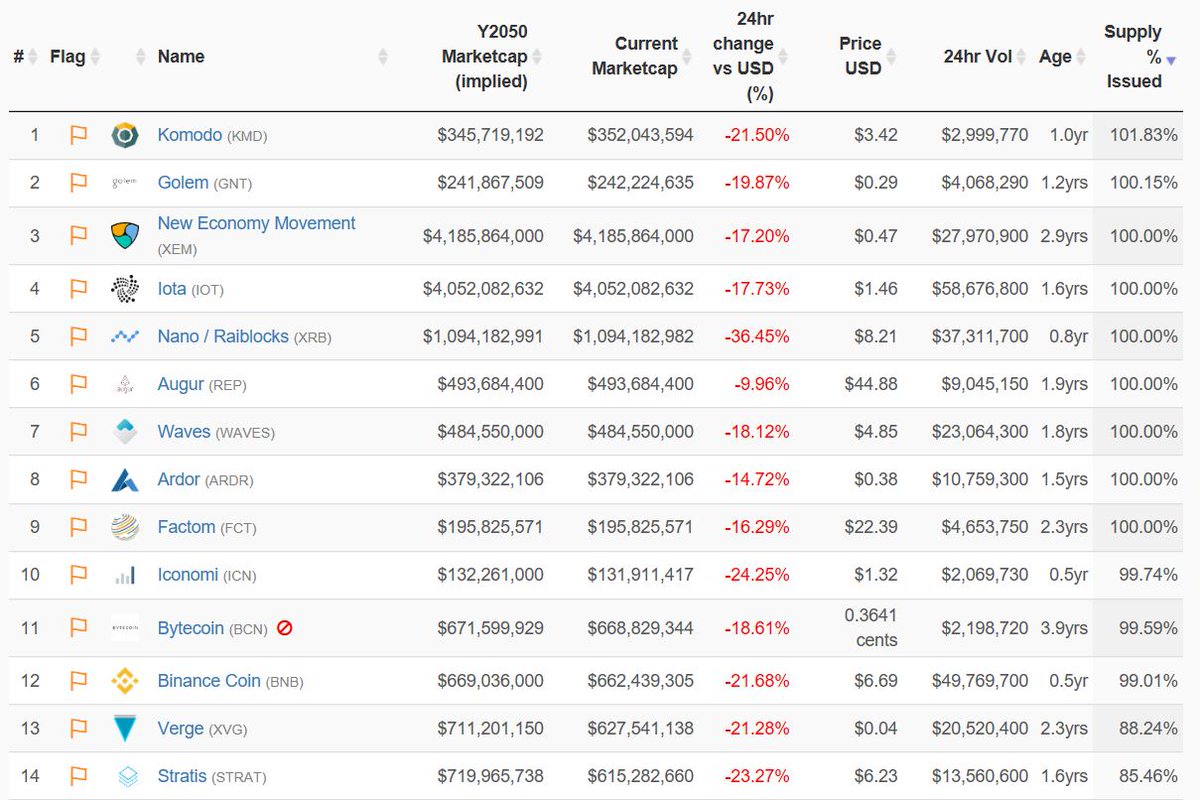Click the Factom coin logo icon
The image size is (1200, 800).
pos(125,527)
